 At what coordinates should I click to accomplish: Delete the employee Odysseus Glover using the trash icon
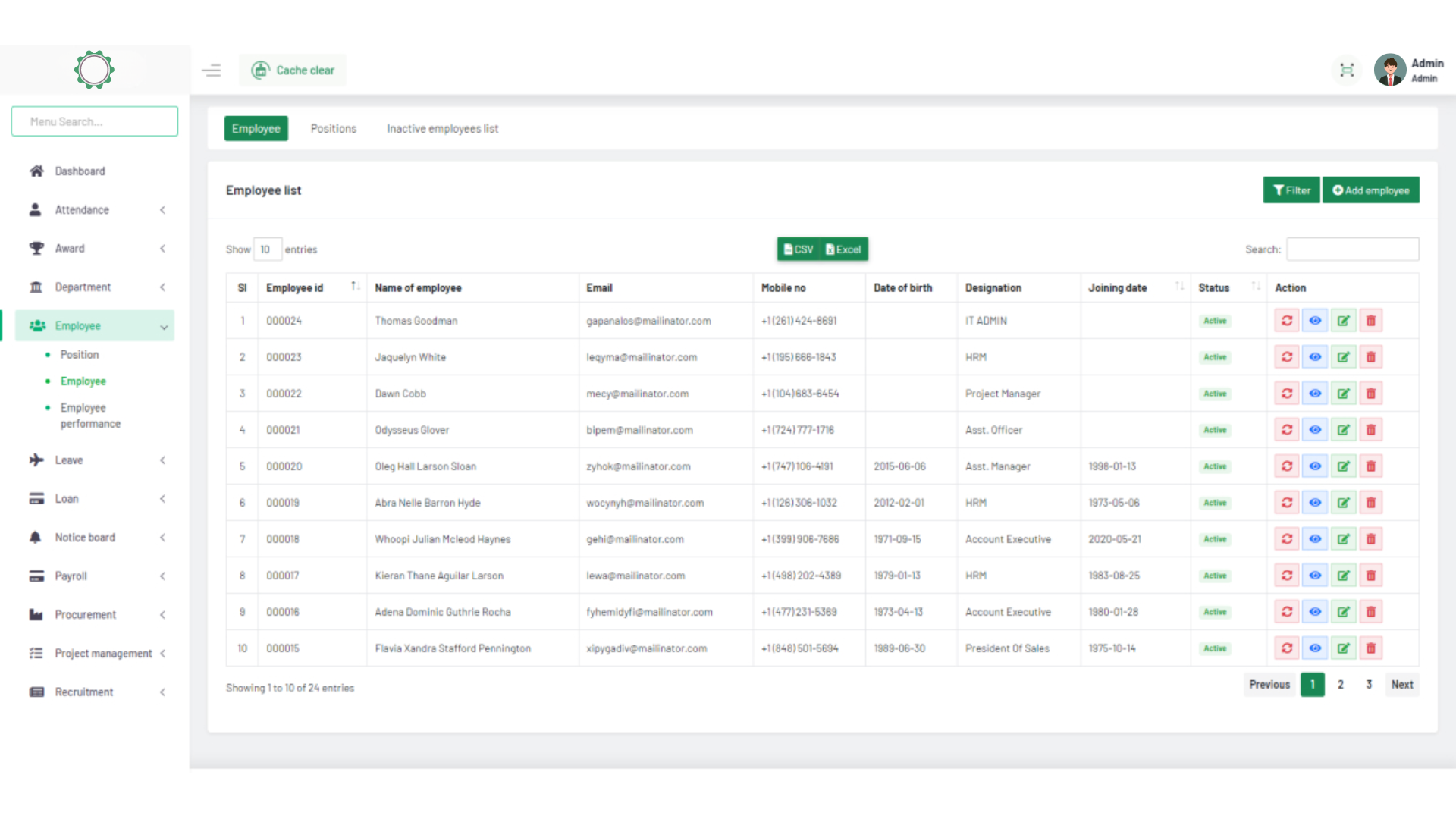(1371, 430)
